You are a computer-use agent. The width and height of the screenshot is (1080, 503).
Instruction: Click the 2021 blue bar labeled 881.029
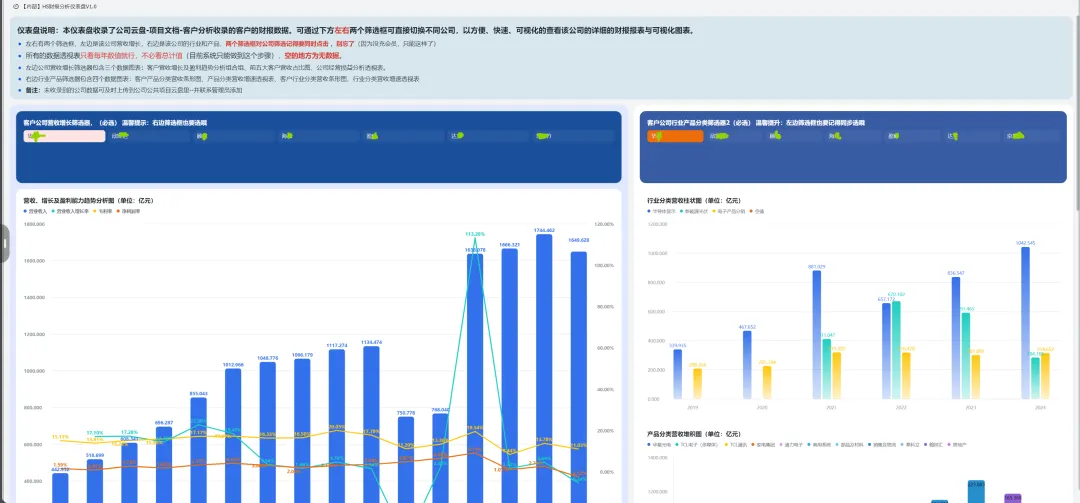[x=816, y=335]
